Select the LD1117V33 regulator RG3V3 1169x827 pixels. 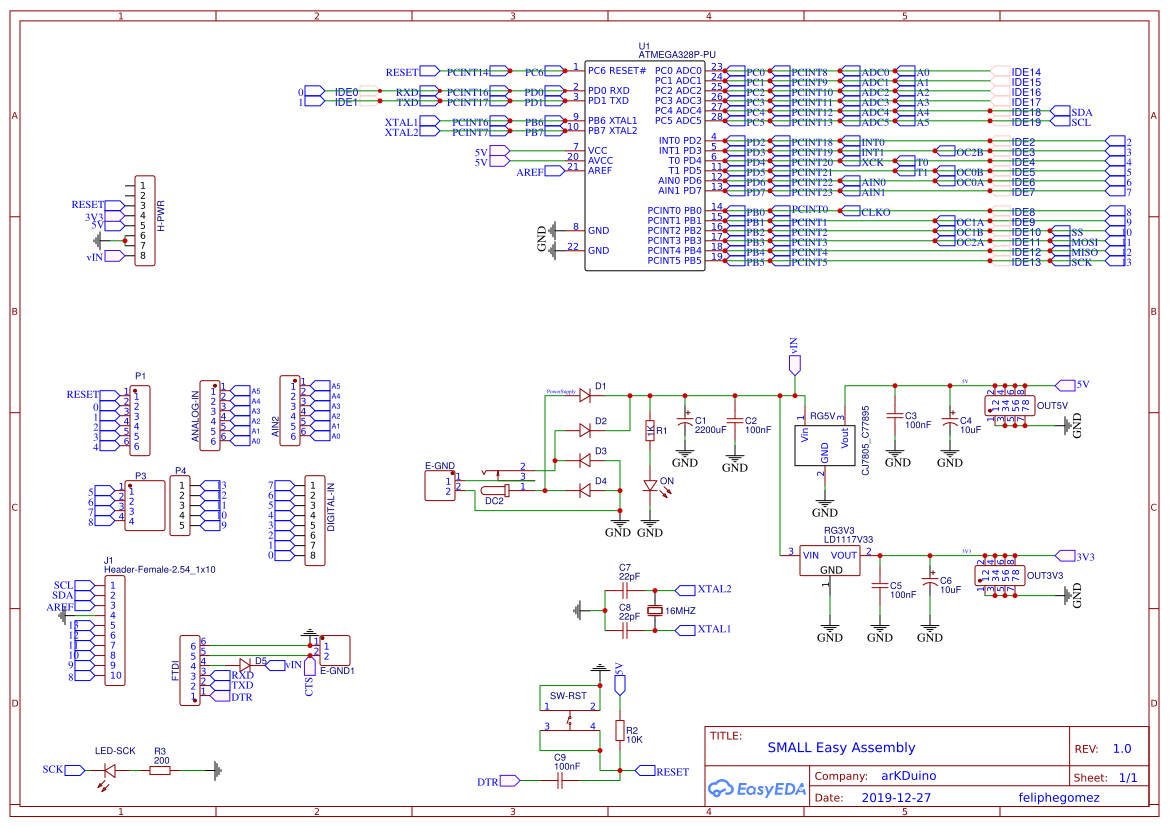[x=829, y=561]
